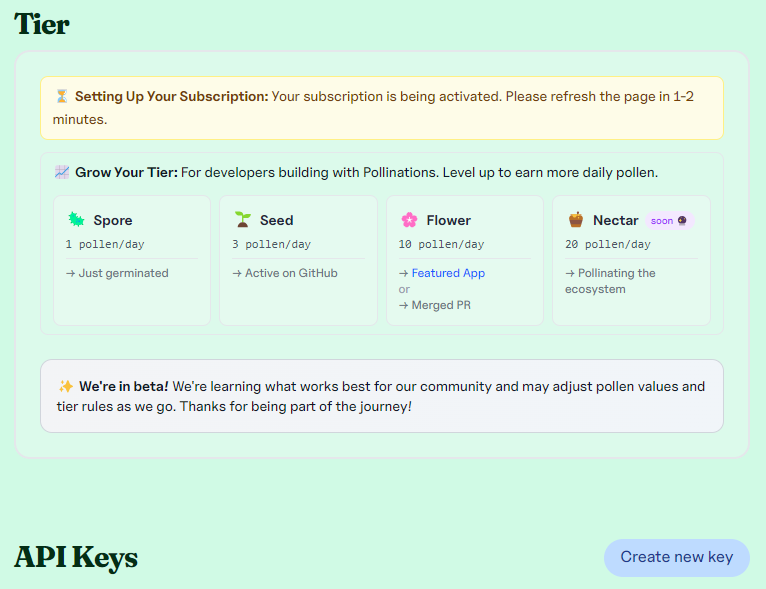Select the Seed tier name

(x=277, y=220)
